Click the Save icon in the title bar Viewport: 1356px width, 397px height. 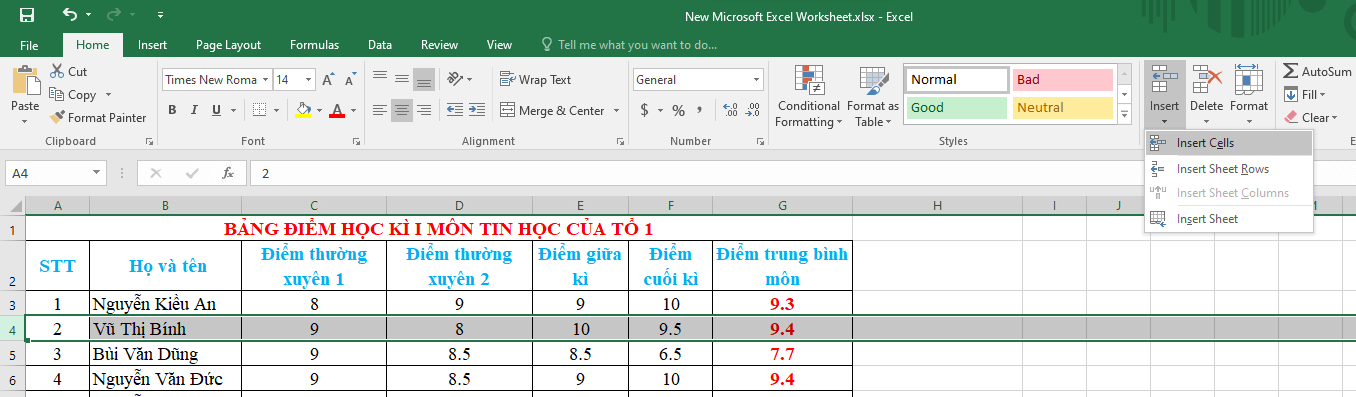tap(27, 15)
